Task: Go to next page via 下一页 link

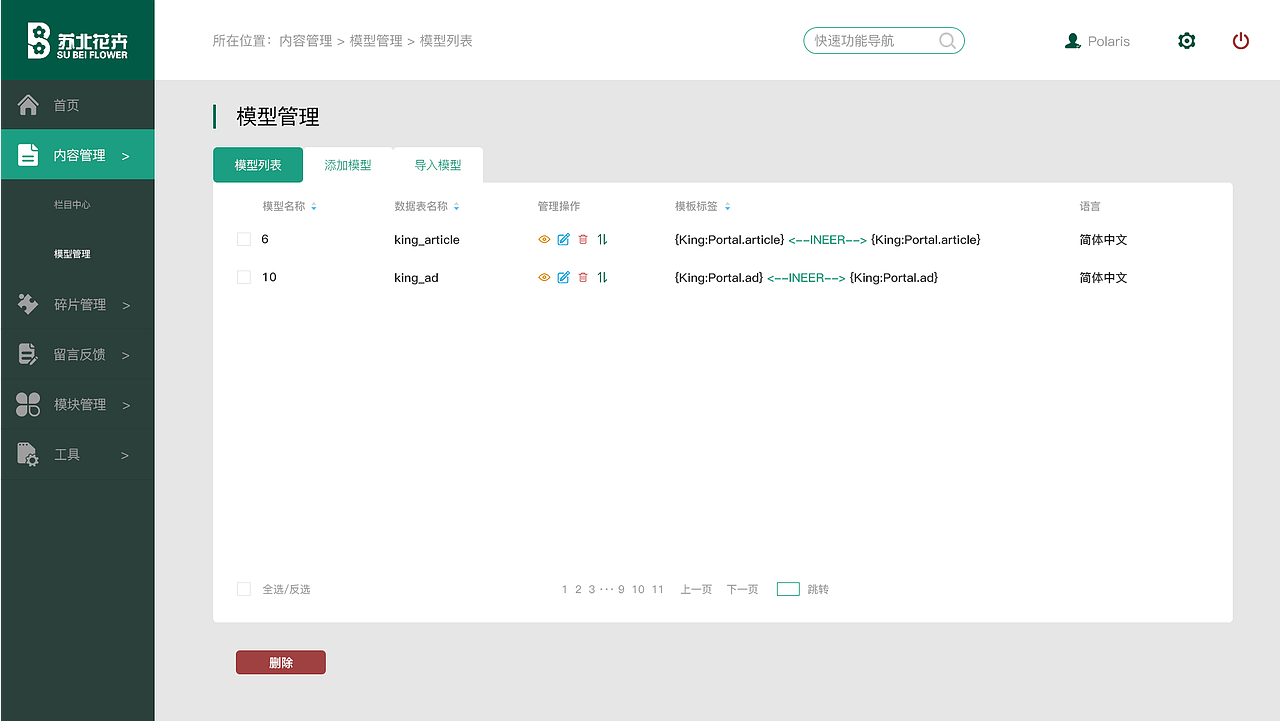Action: 742,589
